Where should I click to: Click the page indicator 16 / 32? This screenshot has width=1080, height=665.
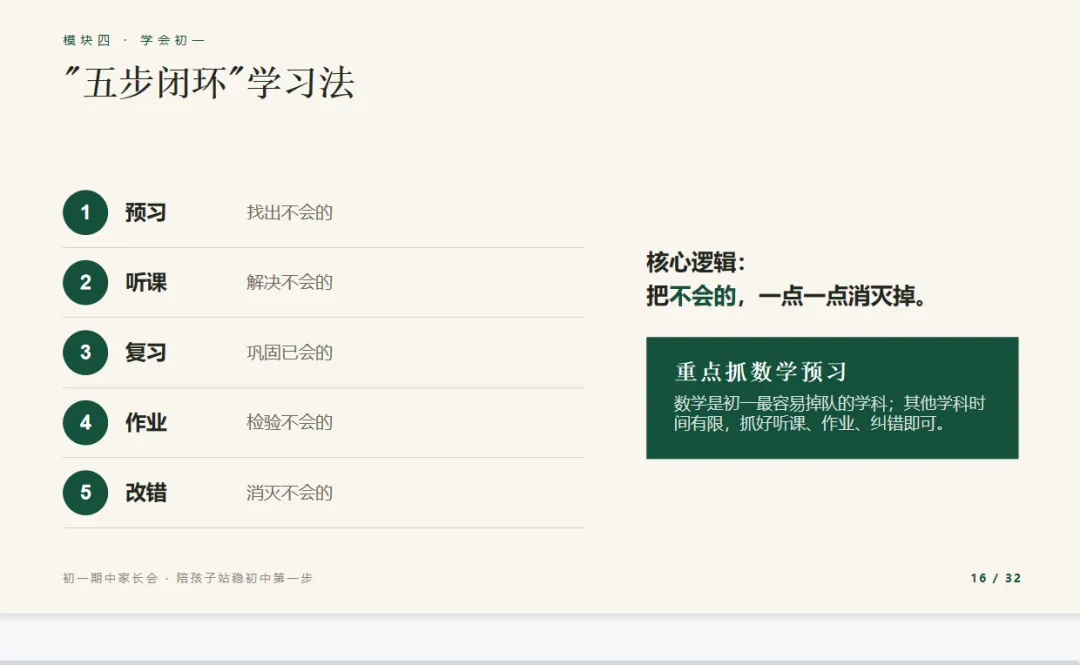[996, 578]
